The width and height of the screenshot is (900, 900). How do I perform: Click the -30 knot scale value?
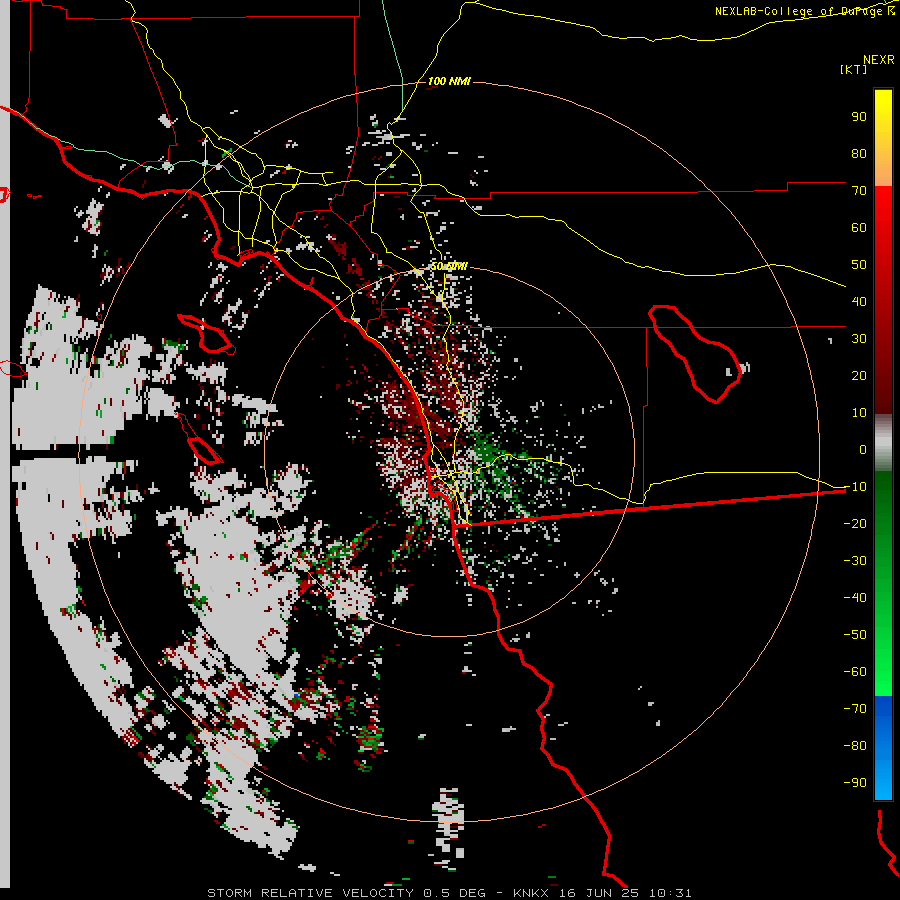855,561
